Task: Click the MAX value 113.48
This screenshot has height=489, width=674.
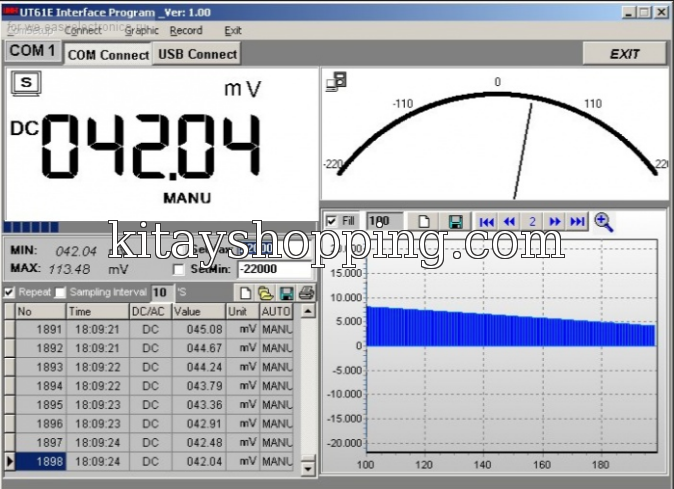Action: pyautogui.click(x=69, y=269)
